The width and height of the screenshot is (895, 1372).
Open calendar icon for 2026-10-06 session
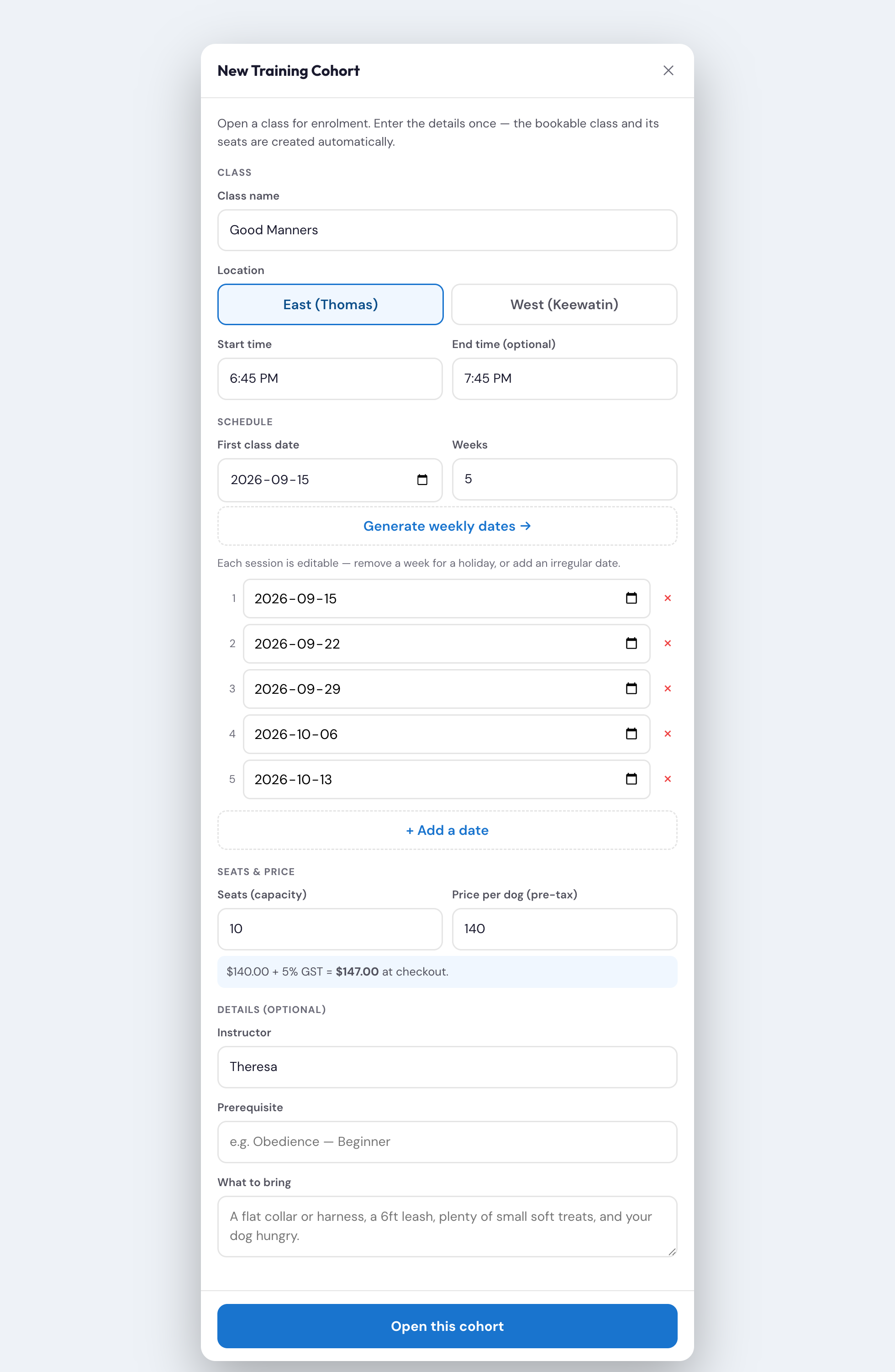[x=631, y=734]
